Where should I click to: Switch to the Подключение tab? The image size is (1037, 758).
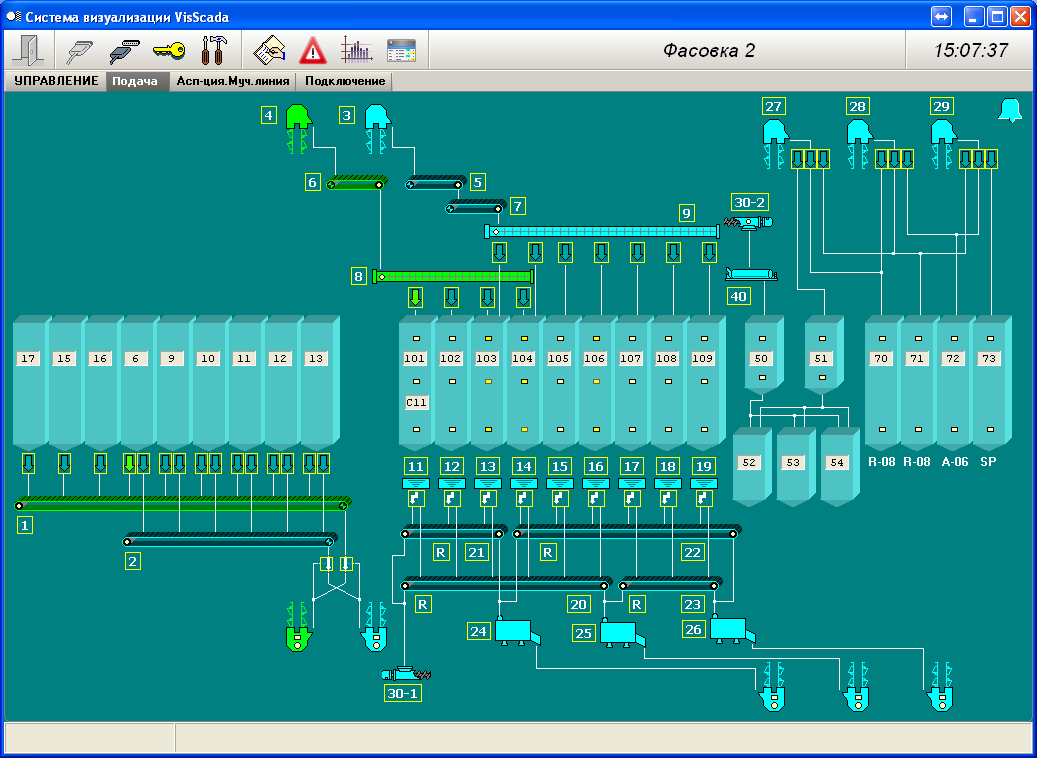[345, 82]
